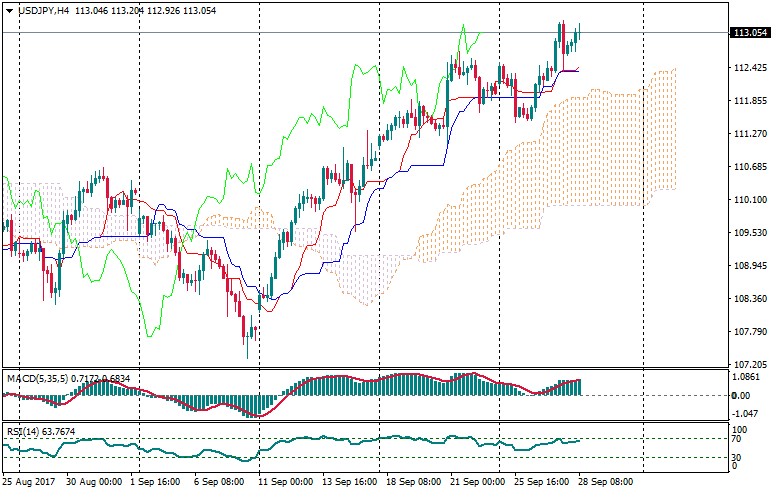The image size is (771, 493).
Task: Click the current price label 113.054
Action: click(x=749, y=32)
